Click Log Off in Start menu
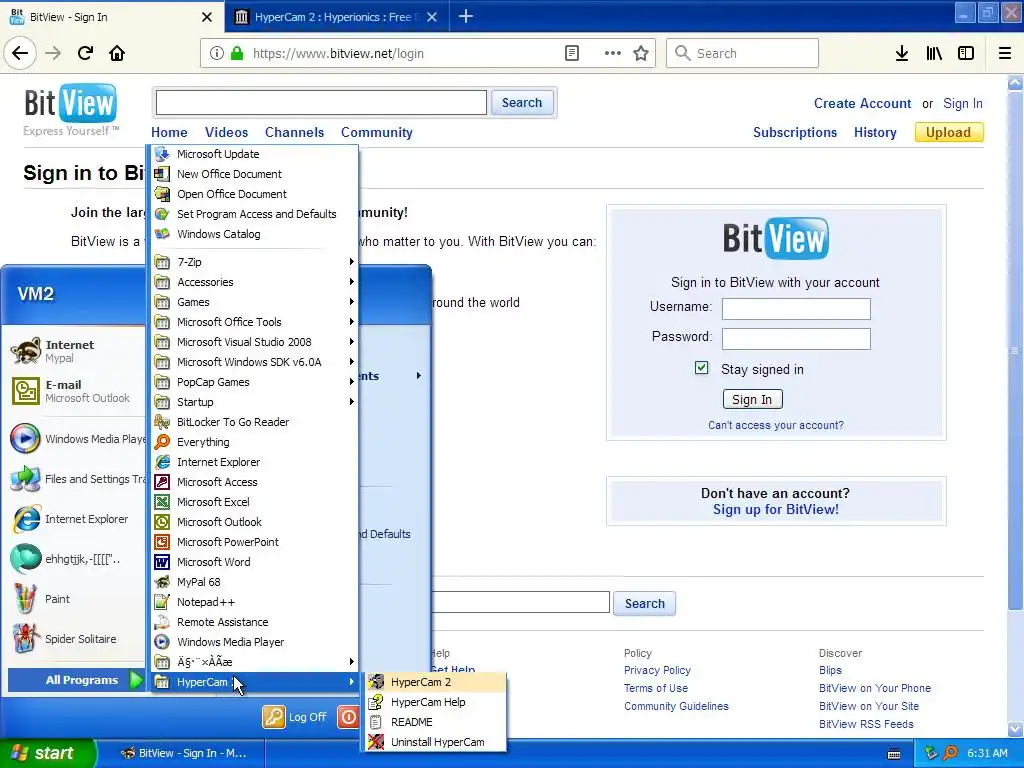This screenshot has width=1024, height=768. click(x=295, y=716)
